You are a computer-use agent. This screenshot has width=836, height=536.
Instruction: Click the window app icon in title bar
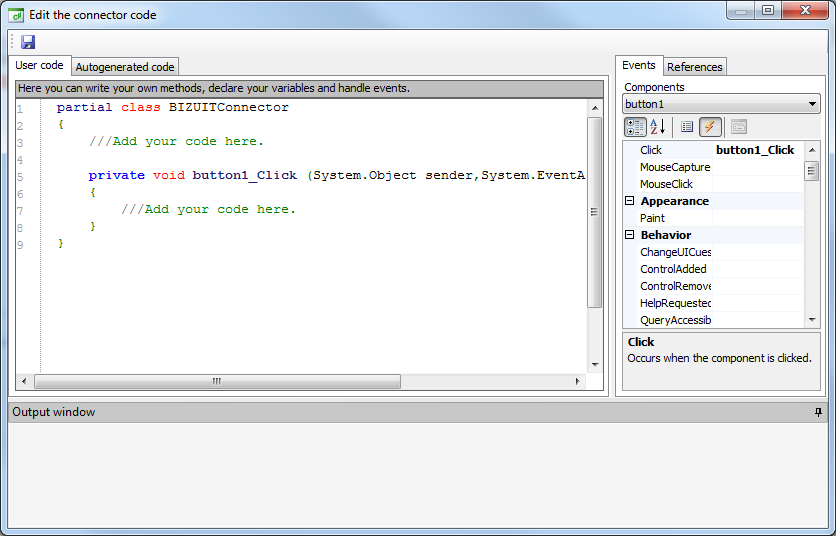tap(16, 15)
